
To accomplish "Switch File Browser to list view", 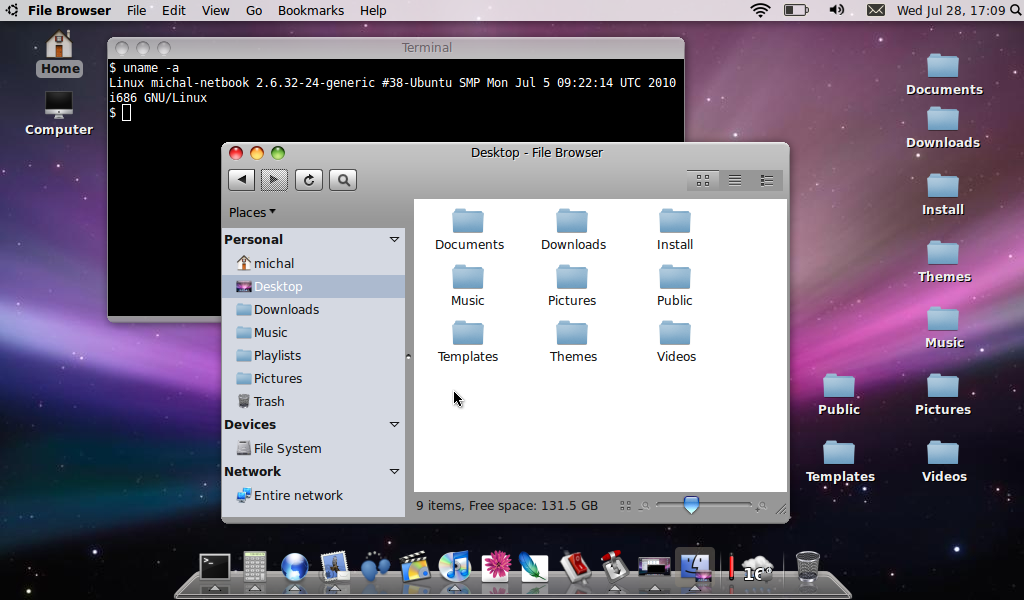I will click(x=735, y=180).
